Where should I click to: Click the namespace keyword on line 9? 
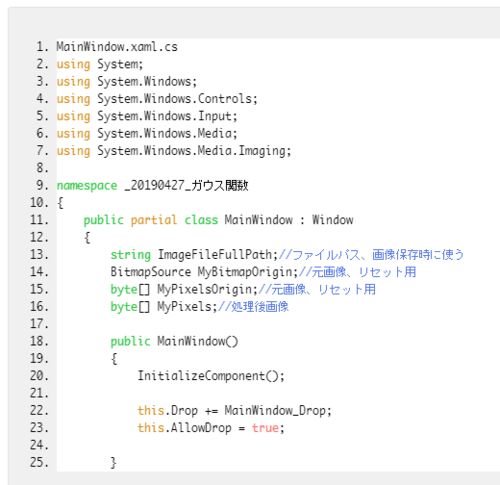87,186
